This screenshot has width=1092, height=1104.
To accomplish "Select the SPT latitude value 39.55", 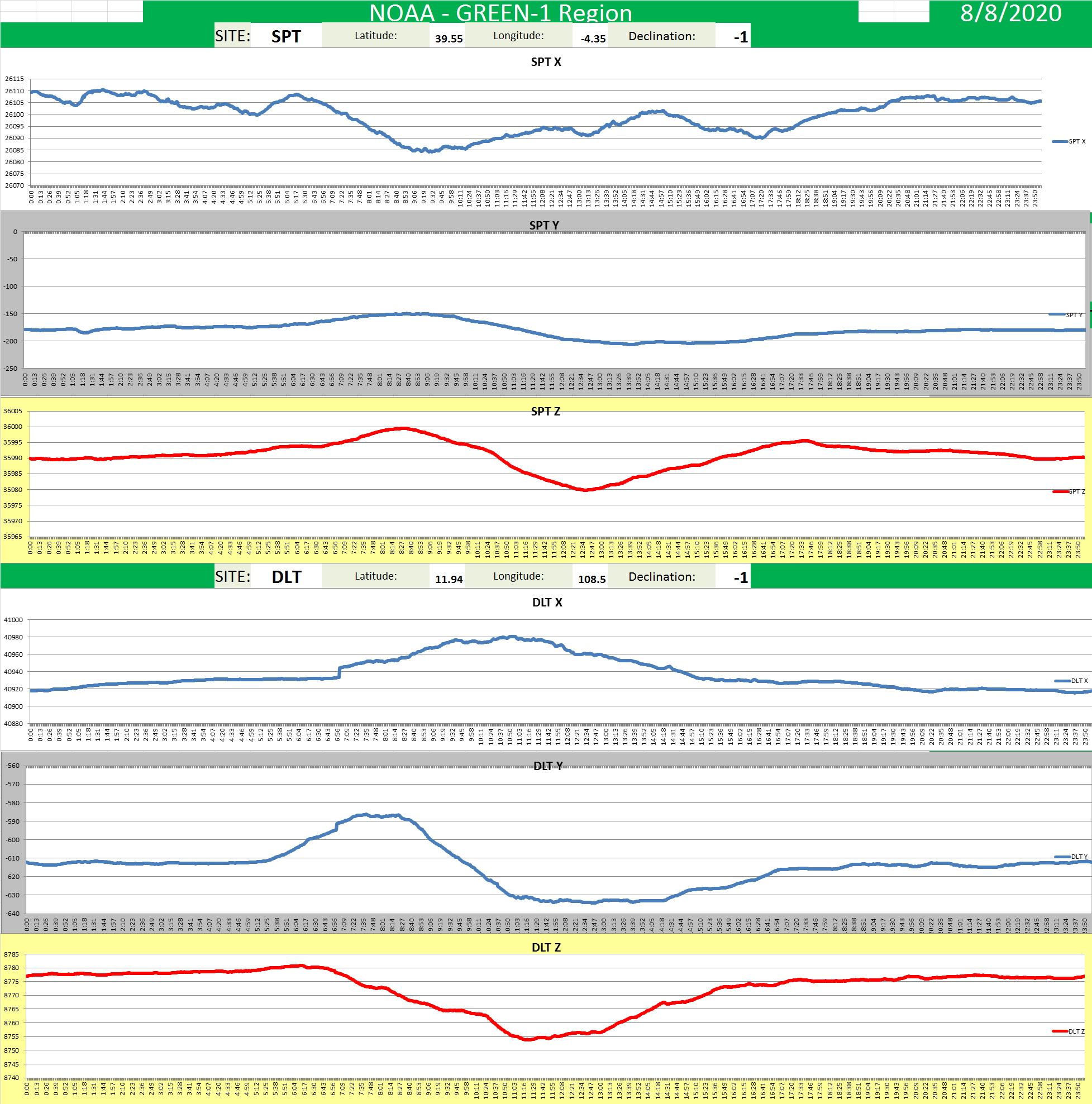I will coord(448,39).
